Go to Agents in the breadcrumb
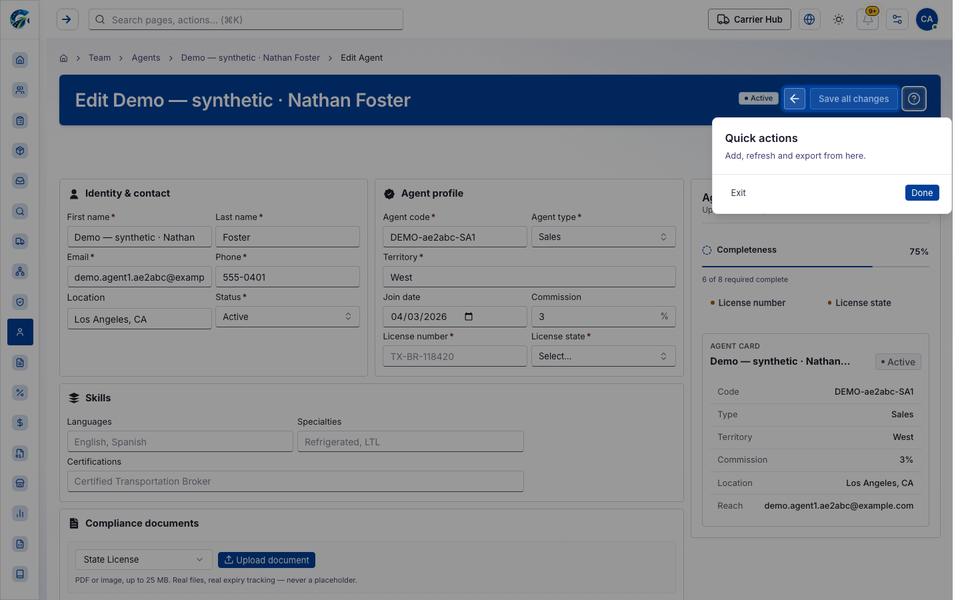The image size is (960, 600). tap(146, 58)
